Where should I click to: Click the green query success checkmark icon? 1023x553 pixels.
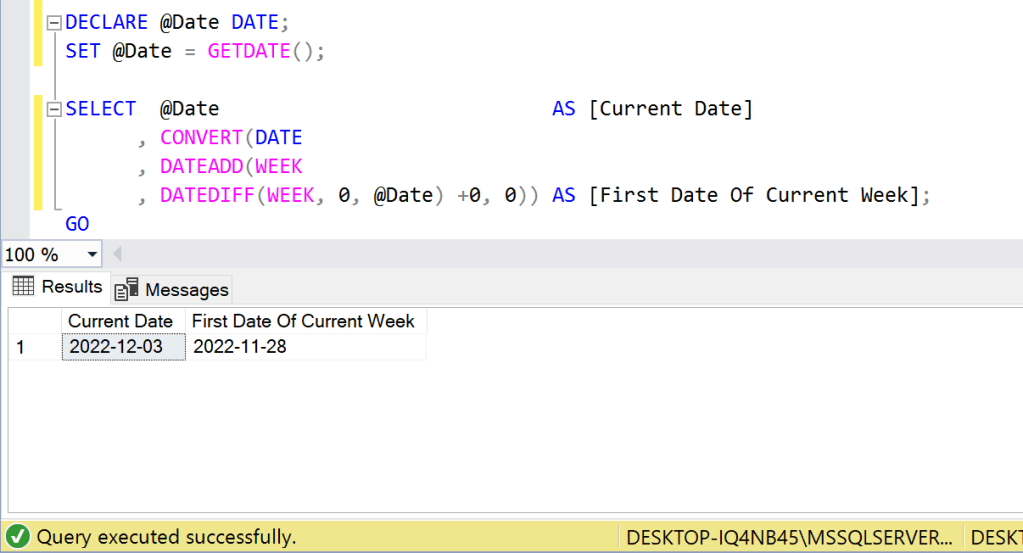17,537
